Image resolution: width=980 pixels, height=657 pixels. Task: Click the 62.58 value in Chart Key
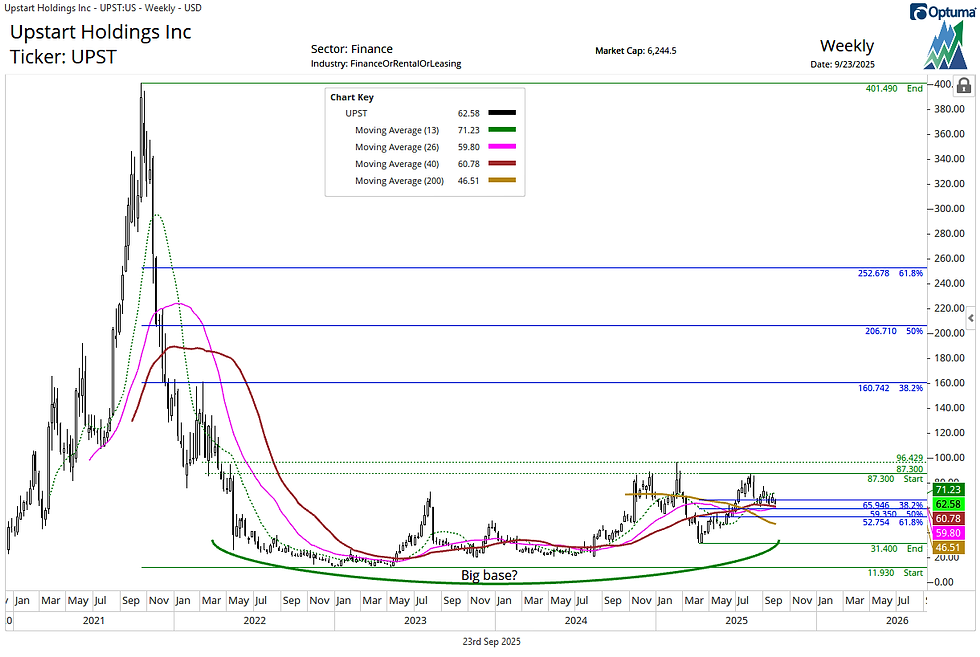[469, 113]
